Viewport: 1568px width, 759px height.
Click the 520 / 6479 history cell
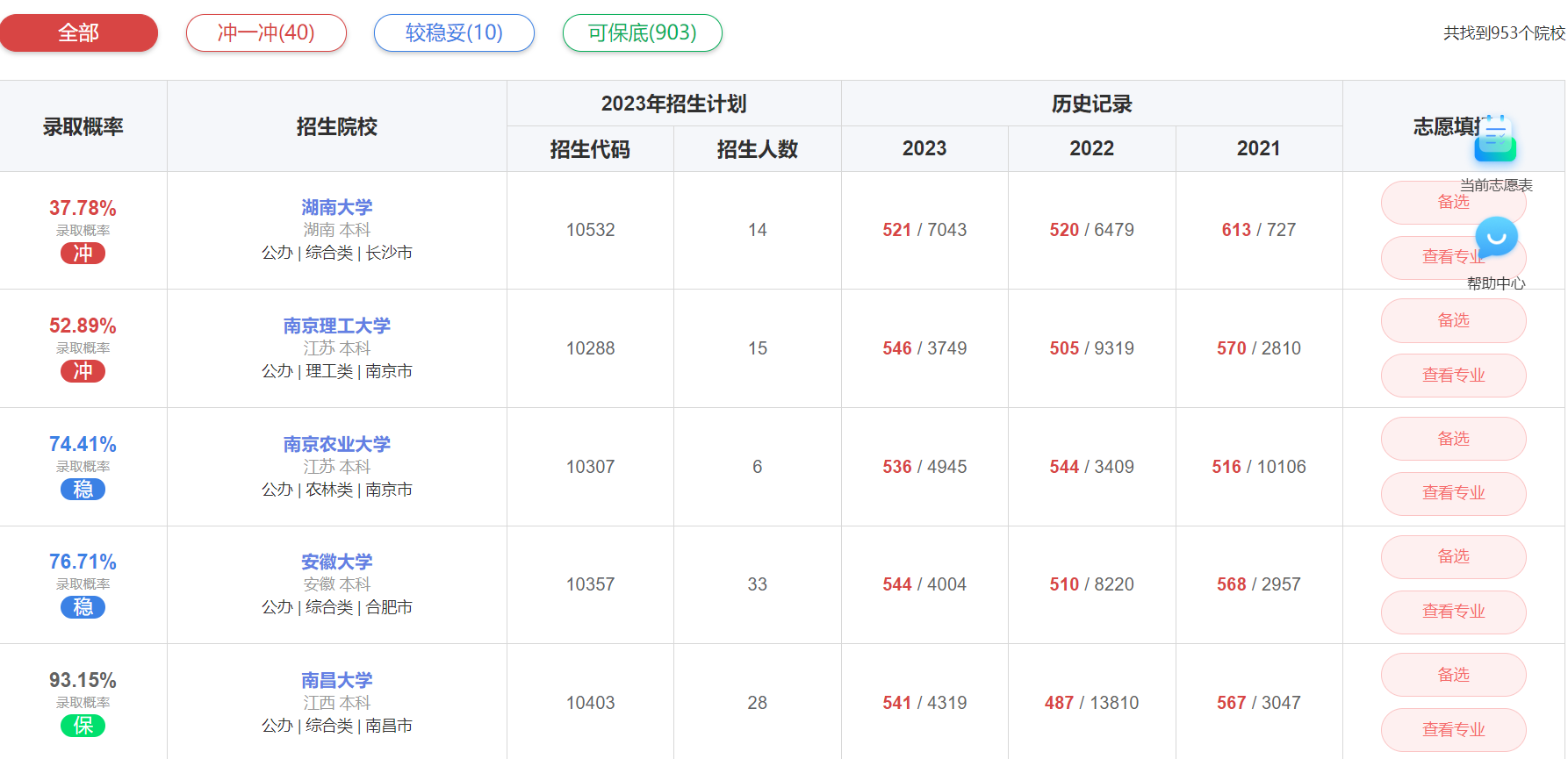[1091, 230]
